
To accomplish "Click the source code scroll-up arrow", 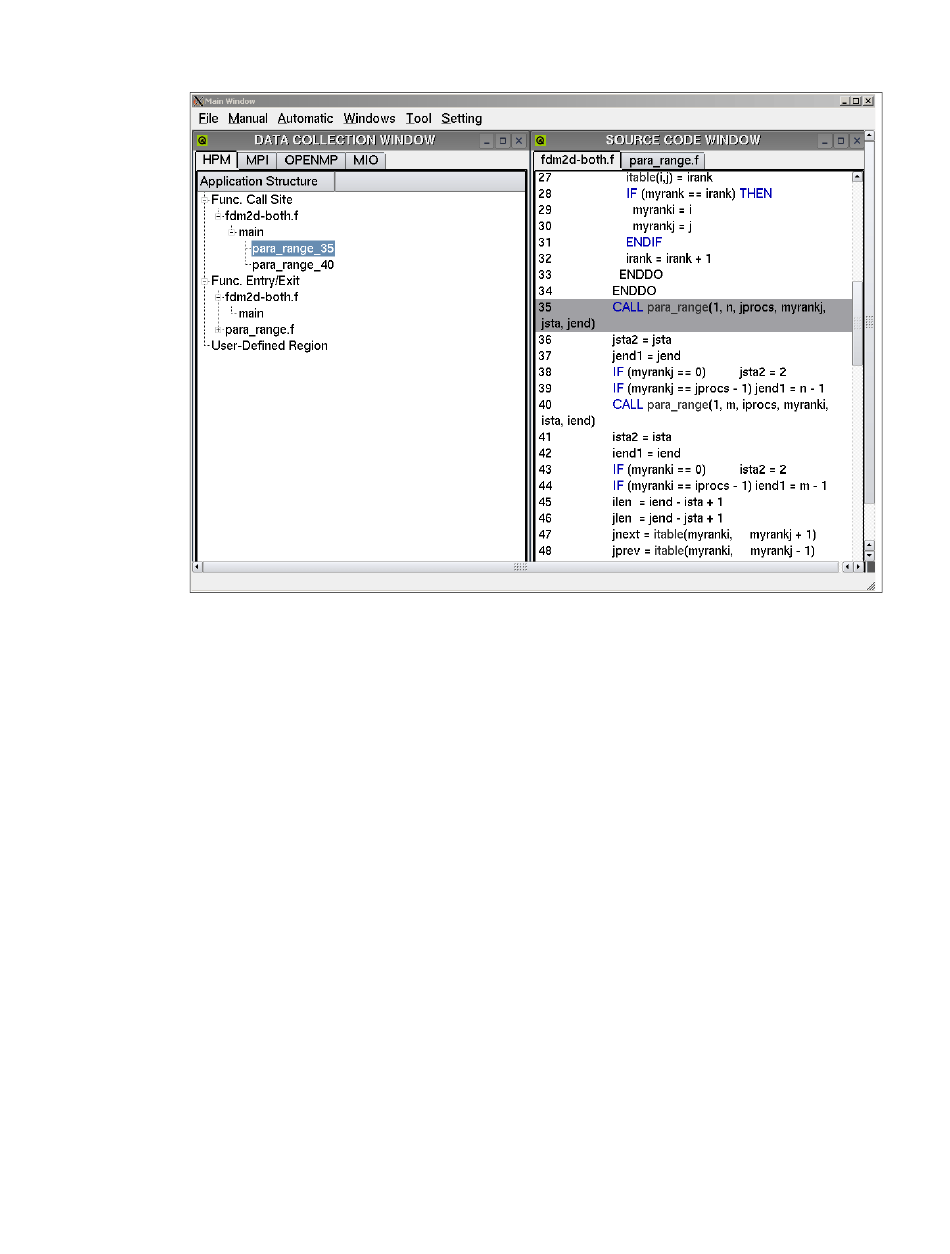I will (x=857, y=177).
